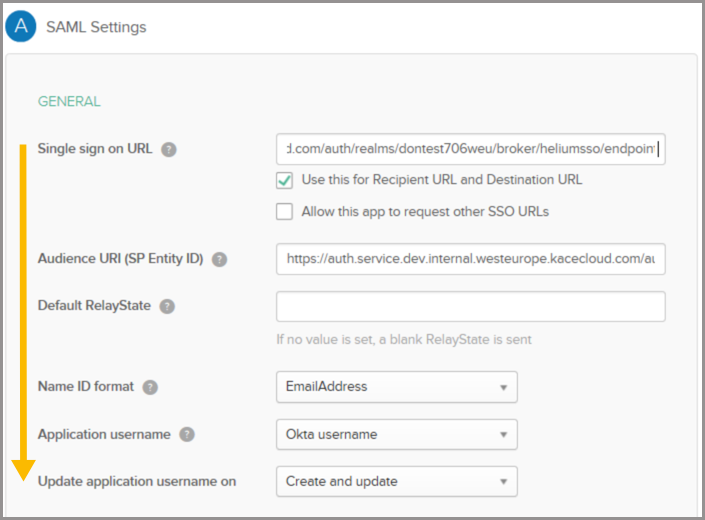Click help icon next to Audience URI
This screenshot has width=705, height=520.
[x=219, y=259]
